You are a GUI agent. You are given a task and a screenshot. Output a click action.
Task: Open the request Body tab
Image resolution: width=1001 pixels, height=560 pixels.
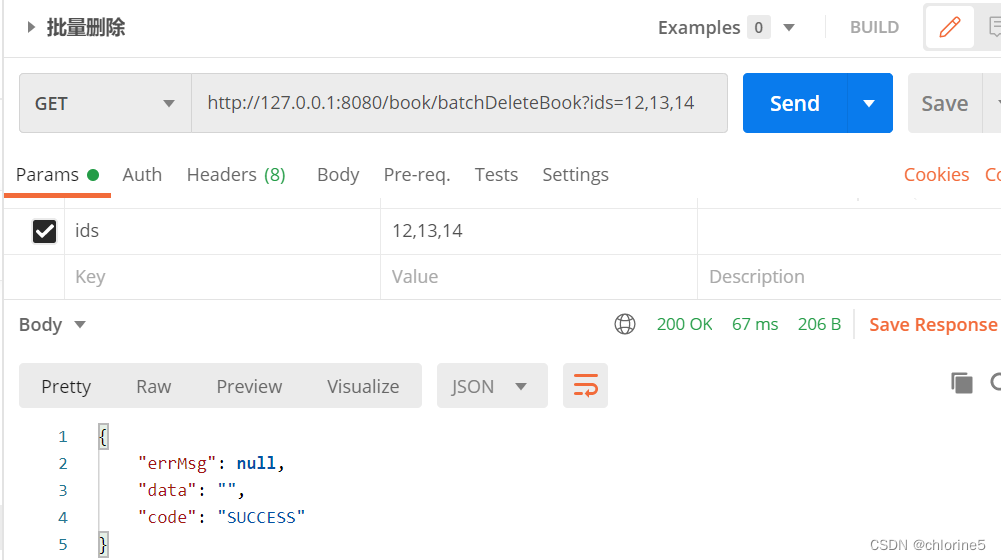338,174
